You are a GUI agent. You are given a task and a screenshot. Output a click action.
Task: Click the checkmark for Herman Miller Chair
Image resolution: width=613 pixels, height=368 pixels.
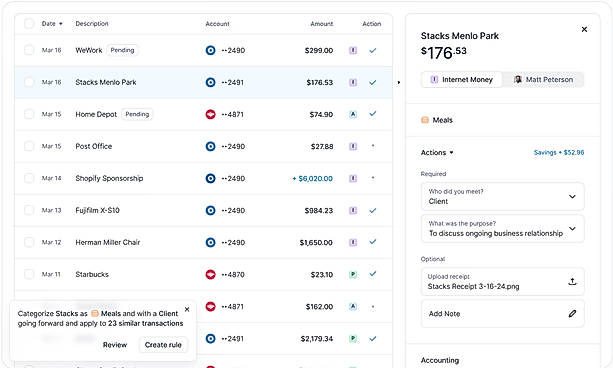(x=373, y=242)
